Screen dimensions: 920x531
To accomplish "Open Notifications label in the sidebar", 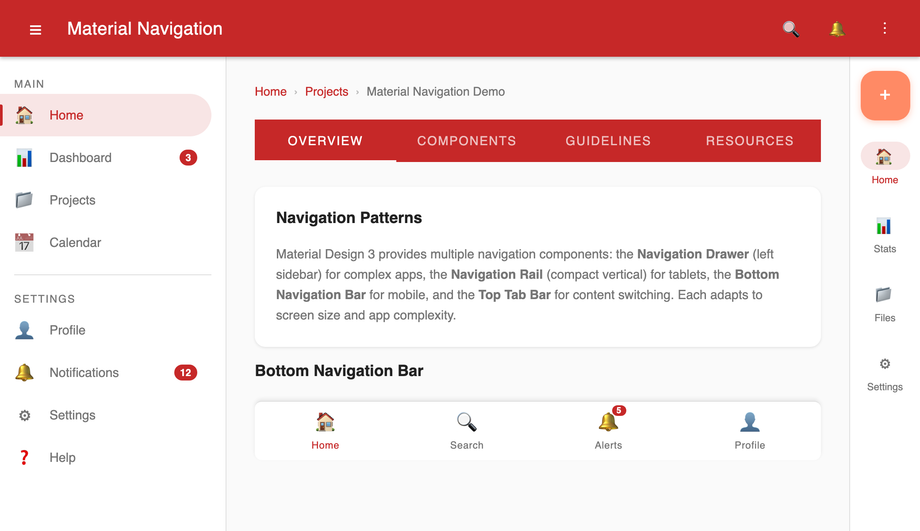I will pyautogui.click(x=84, y=373).
